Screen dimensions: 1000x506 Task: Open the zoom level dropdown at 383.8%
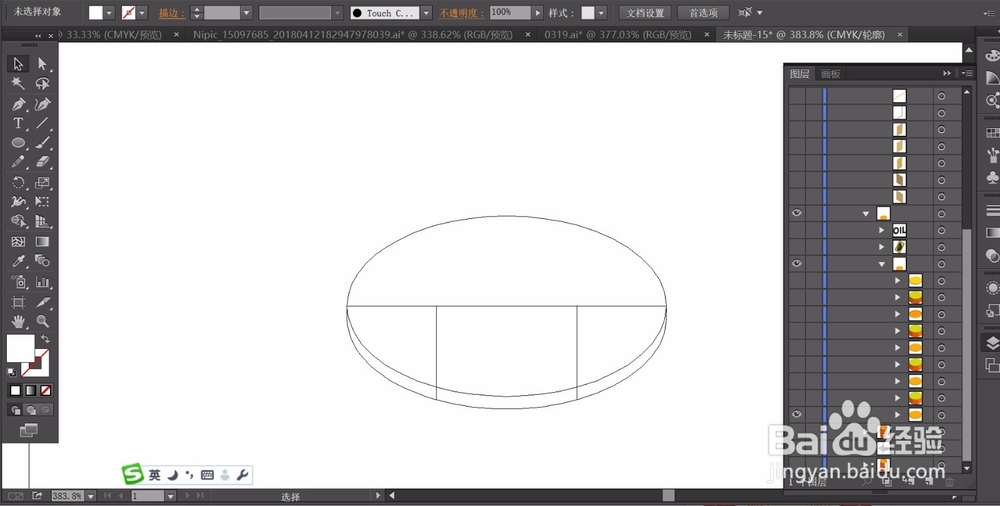(91, 496)
